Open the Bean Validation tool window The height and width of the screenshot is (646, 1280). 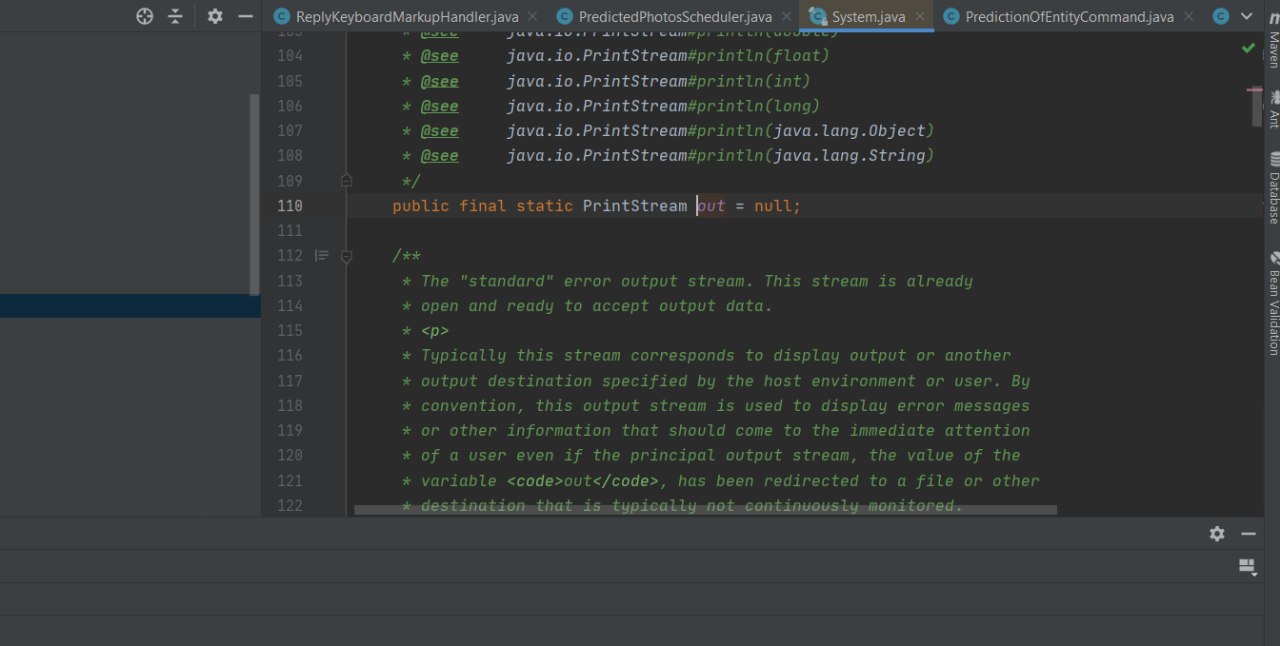pos(1274,303)
